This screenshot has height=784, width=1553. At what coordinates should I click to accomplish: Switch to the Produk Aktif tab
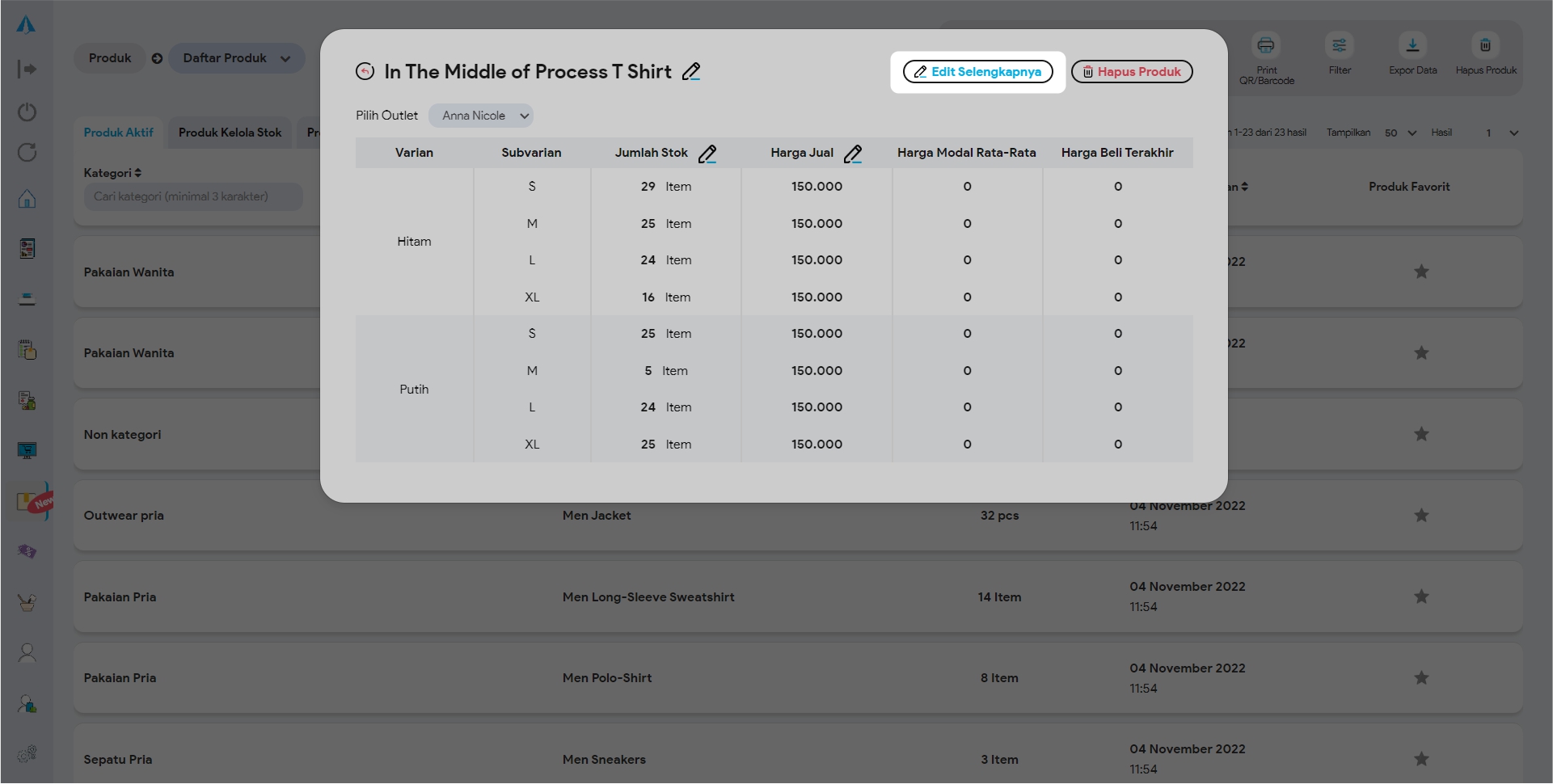click(118, 133)
